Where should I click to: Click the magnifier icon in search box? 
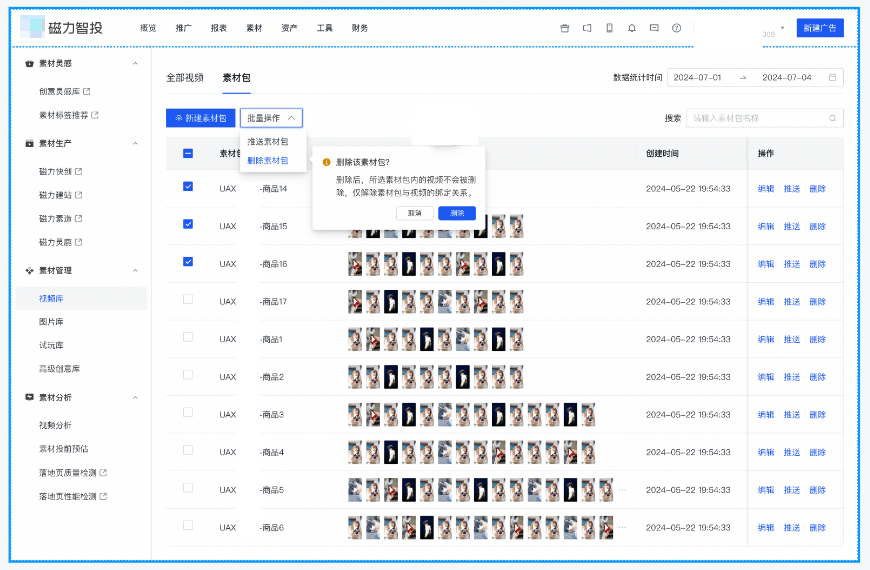(x=832, y=118)
